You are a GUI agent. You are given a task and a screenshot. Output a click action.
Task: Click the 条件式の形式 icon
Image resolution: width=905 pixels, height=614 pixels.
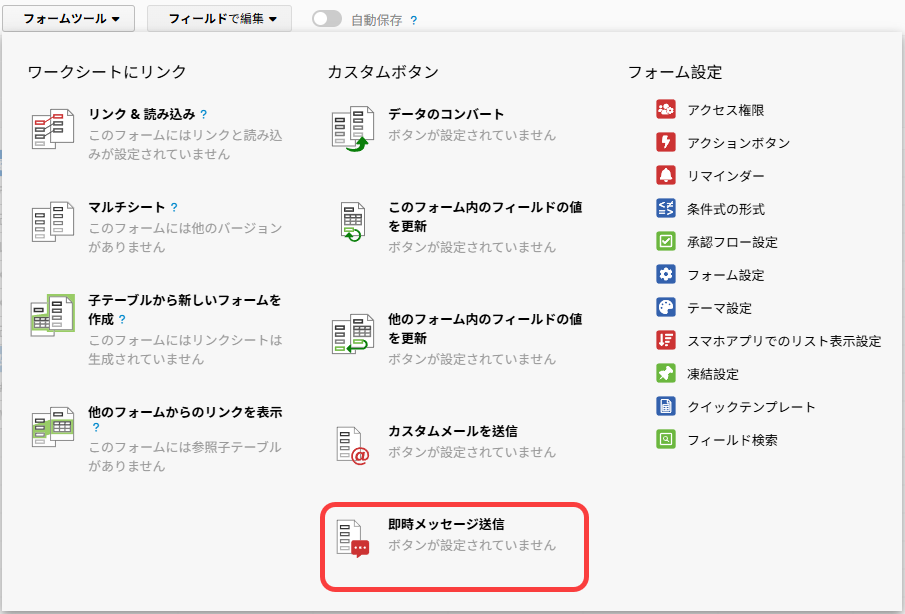point(665,208)
